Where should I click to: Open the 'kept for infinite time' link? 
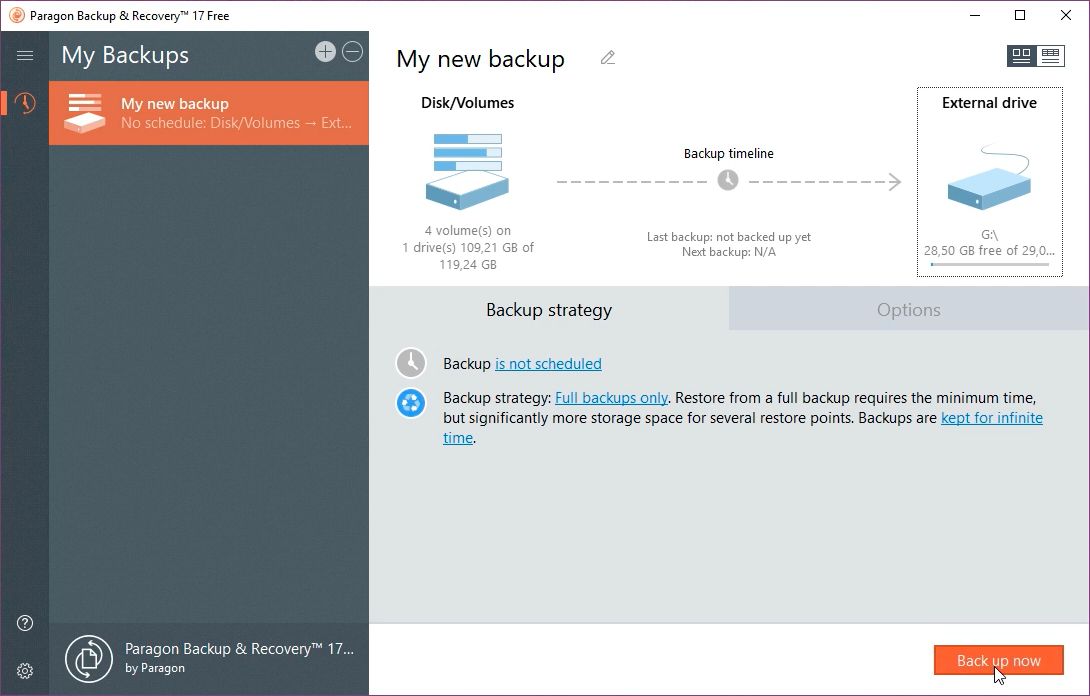tap(992, 417)
